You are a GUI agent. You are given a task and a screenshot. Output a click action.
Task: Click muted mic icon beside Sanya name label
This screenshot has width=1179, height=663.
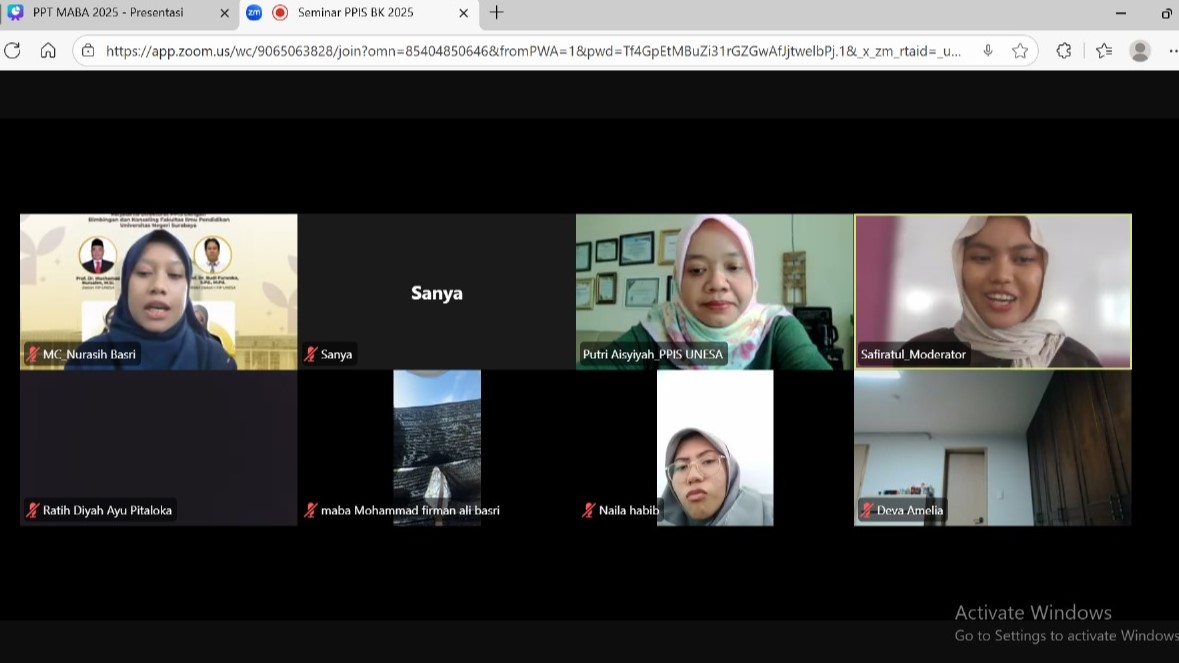(311, 354)
